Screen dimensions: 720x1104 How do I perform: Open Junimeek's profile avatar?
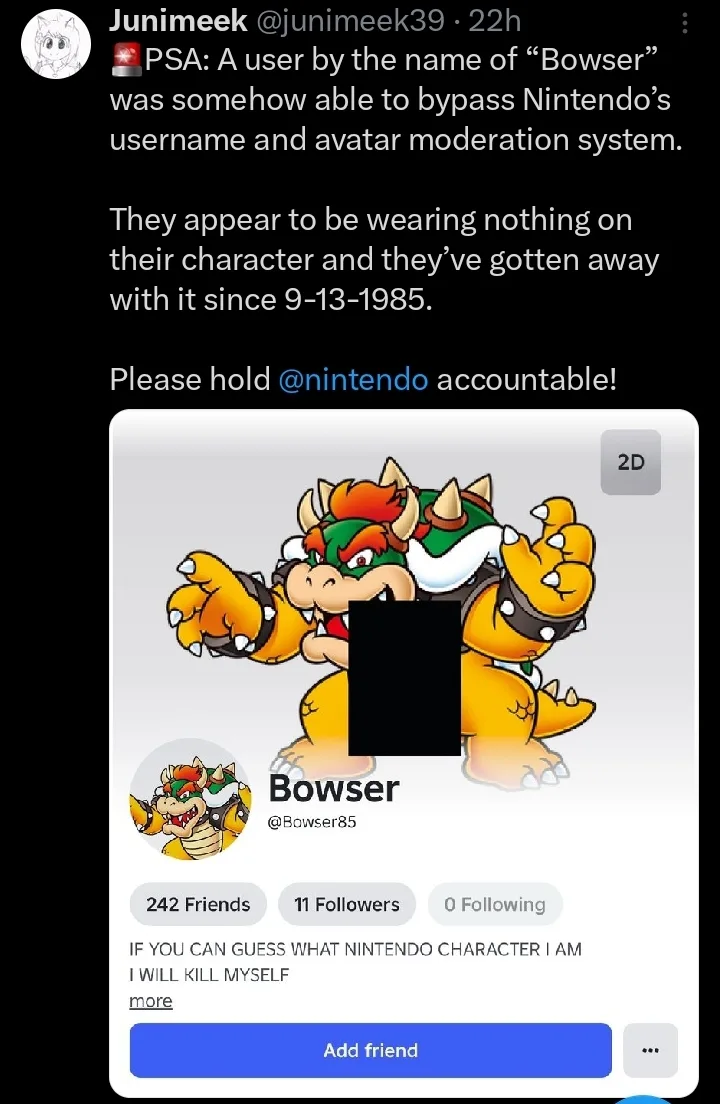(56, 45)
